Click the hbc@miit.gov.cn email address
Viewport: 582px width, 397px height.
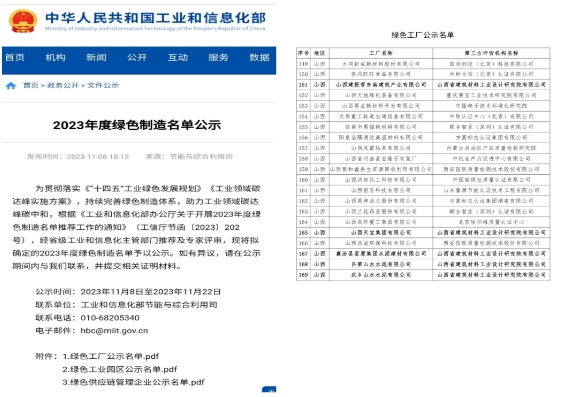pyautogui.click(x=114, y=331)
